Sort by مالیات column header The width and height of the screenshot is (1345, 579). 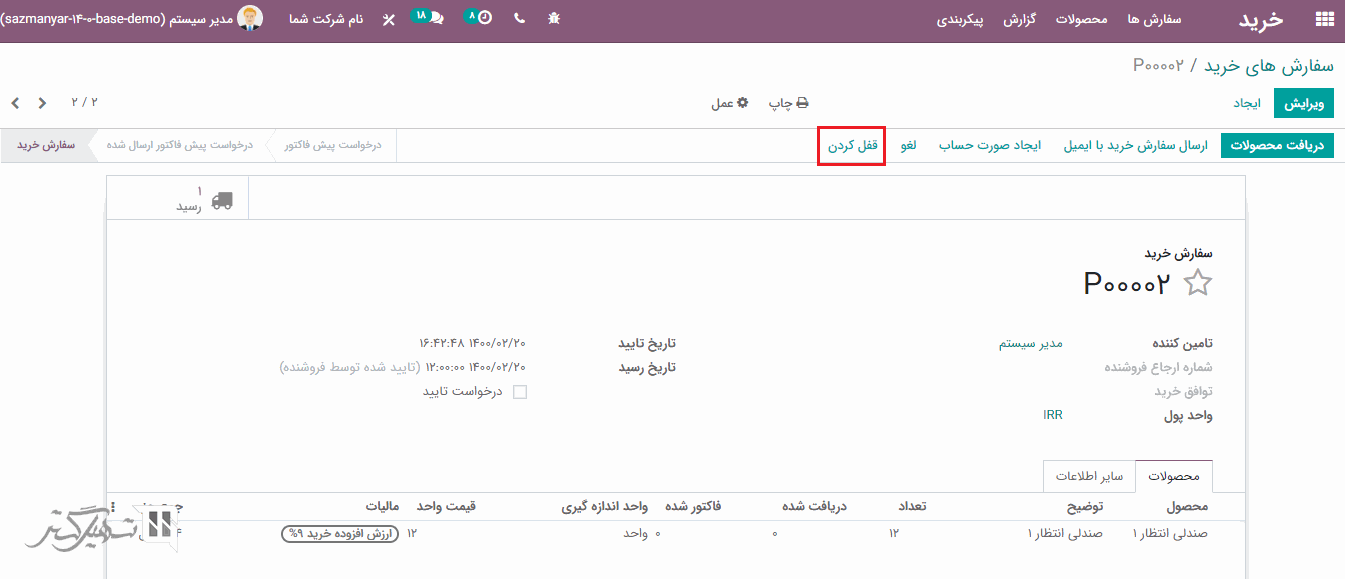[x=381, y=506]
